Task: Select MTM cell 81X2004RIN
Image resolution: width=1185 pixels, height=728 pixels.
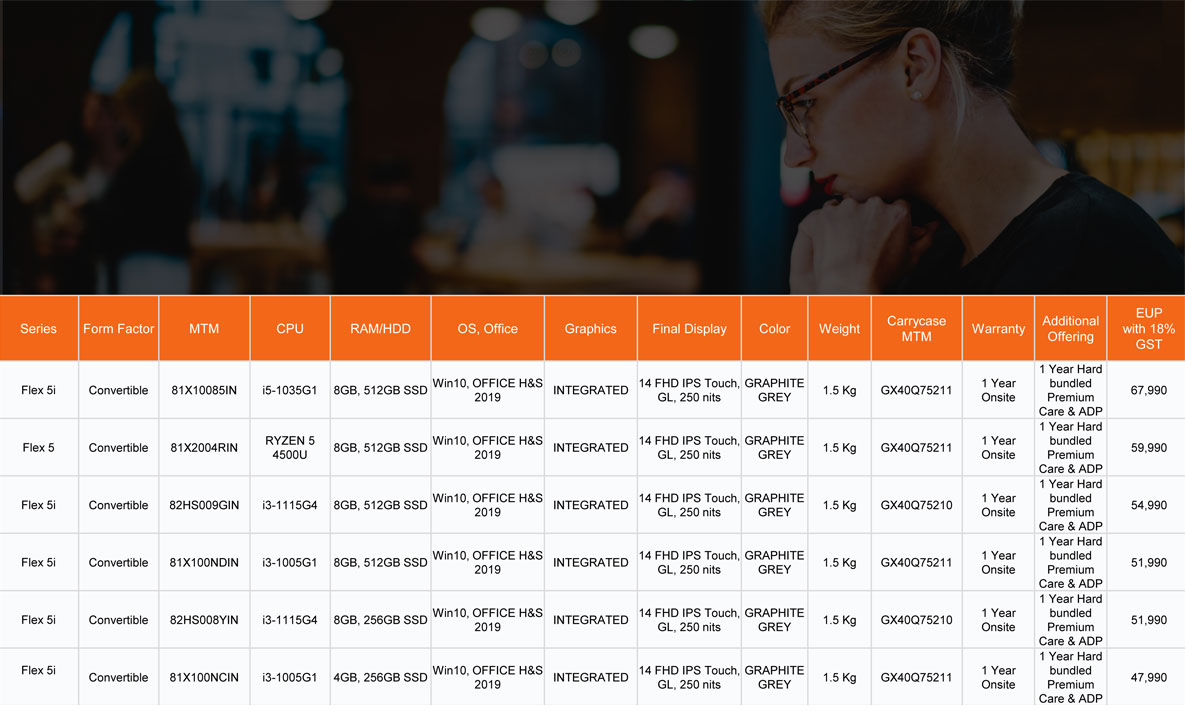Action: pyautogui.click(x=204, y=448)
